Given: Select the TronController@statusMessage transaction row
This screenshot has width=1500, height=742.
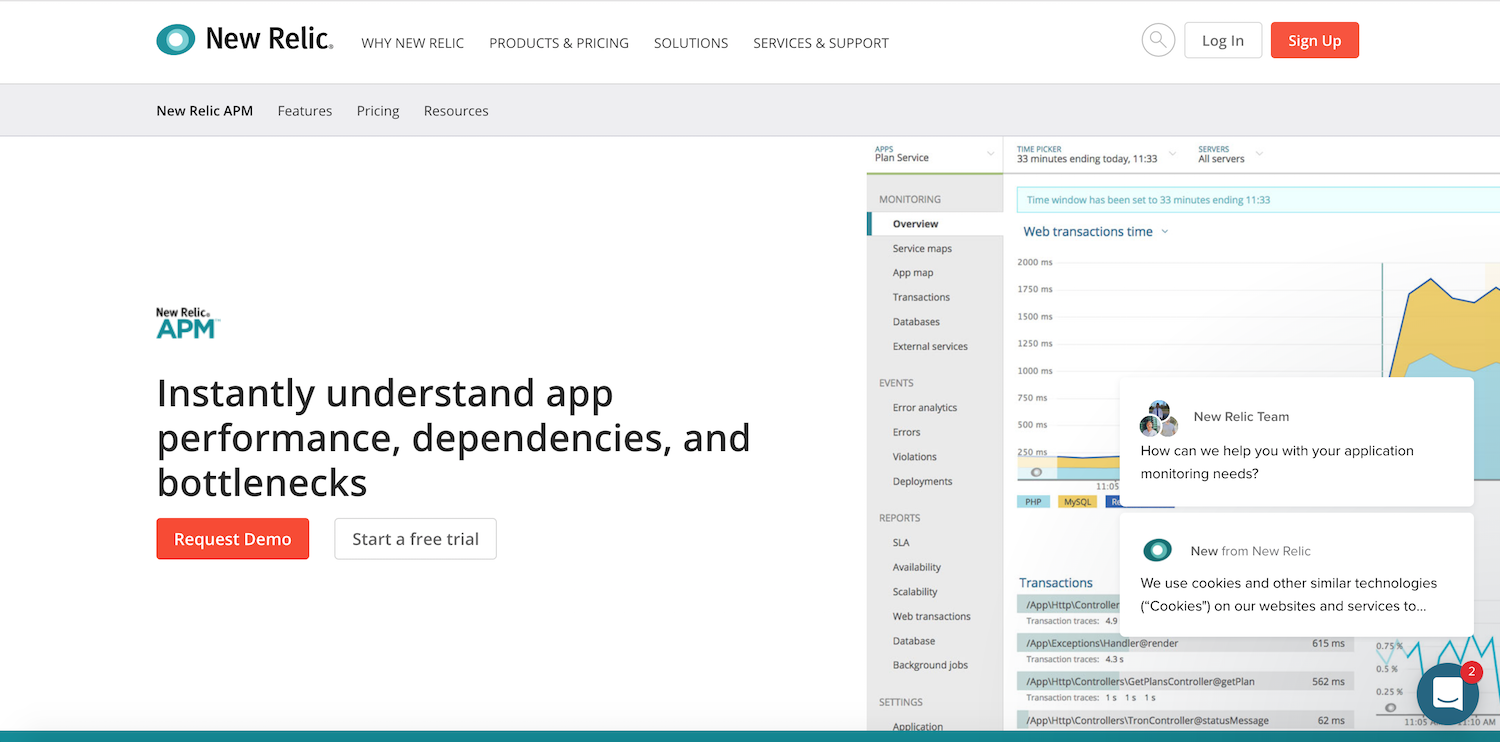Looking at the screenshot, I should point(1185,720).
